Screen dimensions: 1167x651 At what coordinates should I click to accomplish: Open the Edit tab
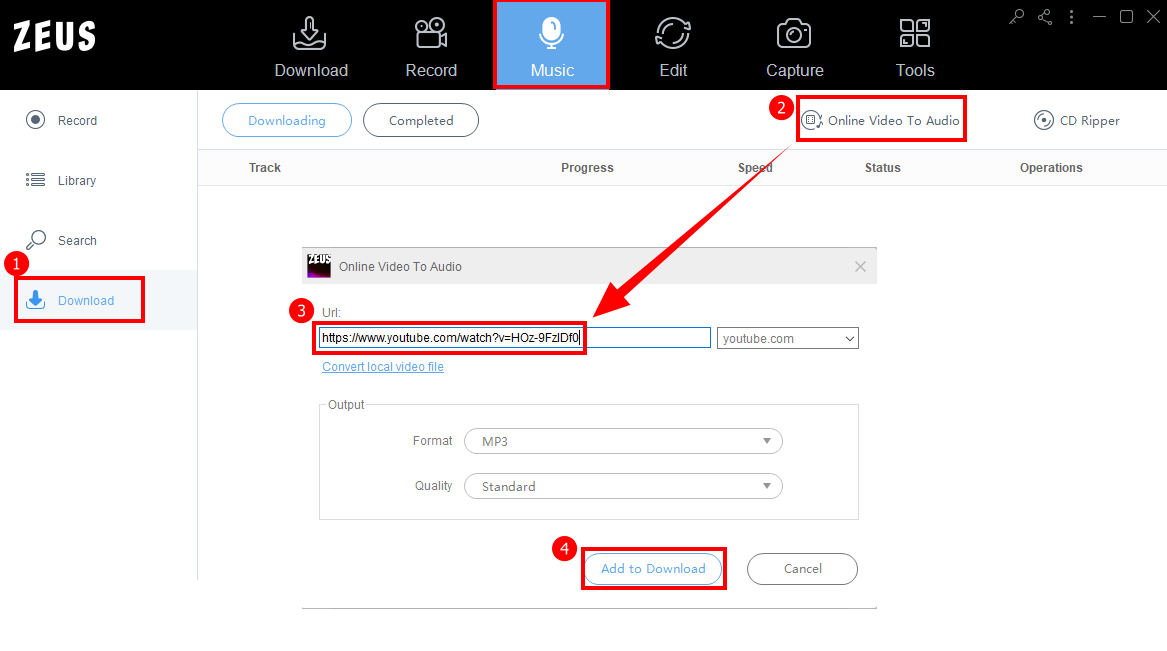(673, 47)
